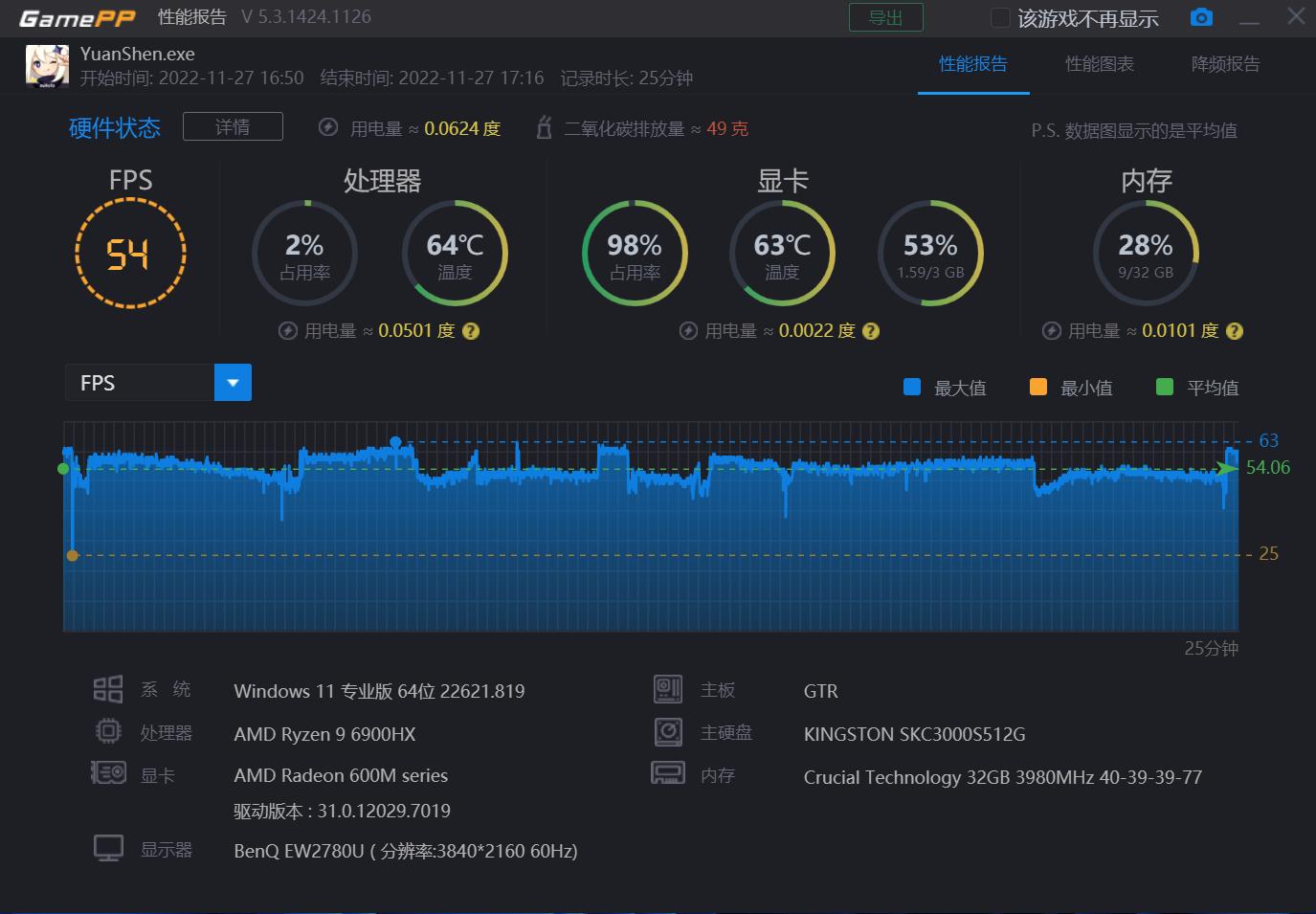Click the GamePP logo icon
This screenshot has height=914, width=1316.
[76, 16]
